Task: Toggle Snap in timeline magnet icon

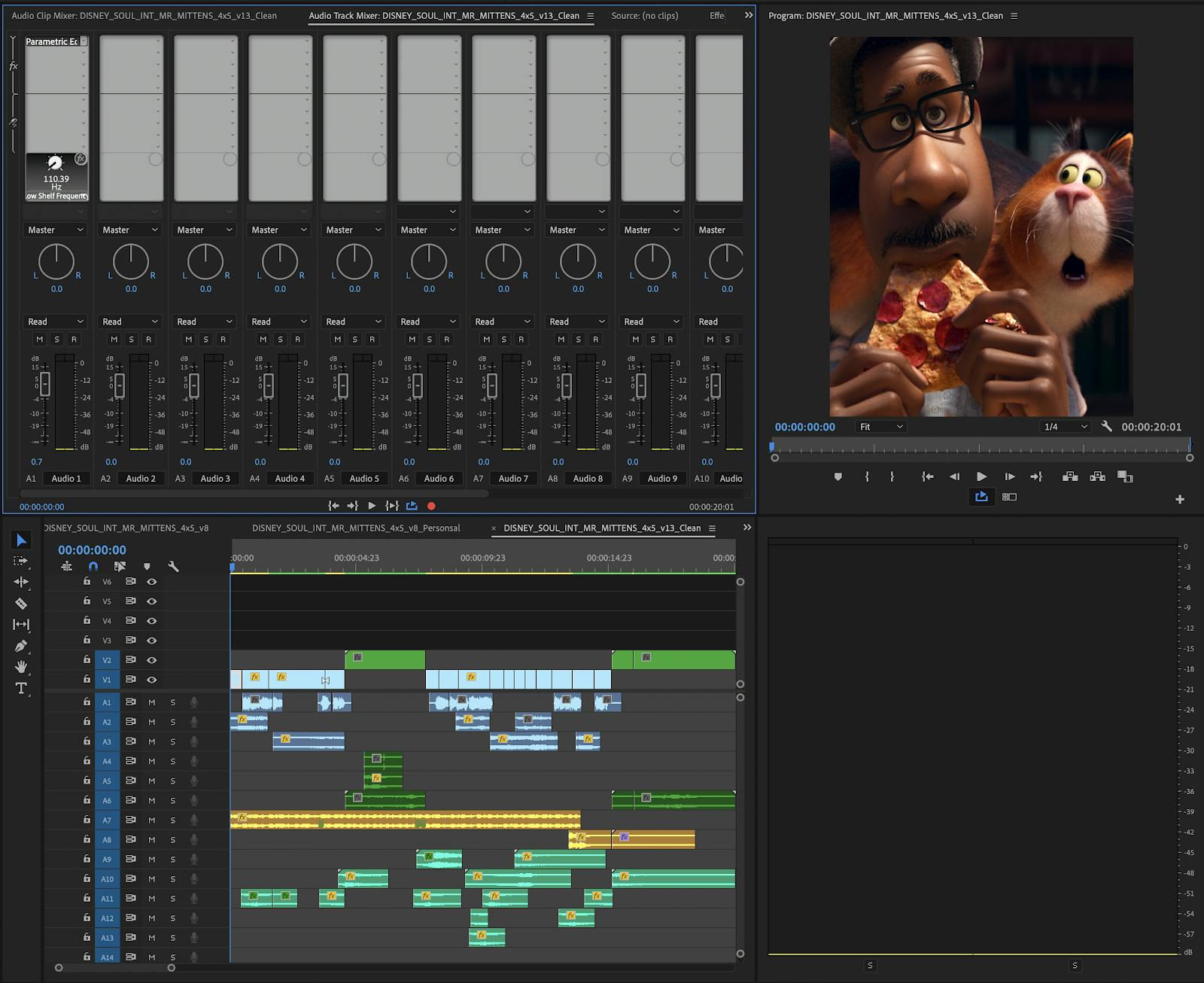Action: (x=93, y=566)
